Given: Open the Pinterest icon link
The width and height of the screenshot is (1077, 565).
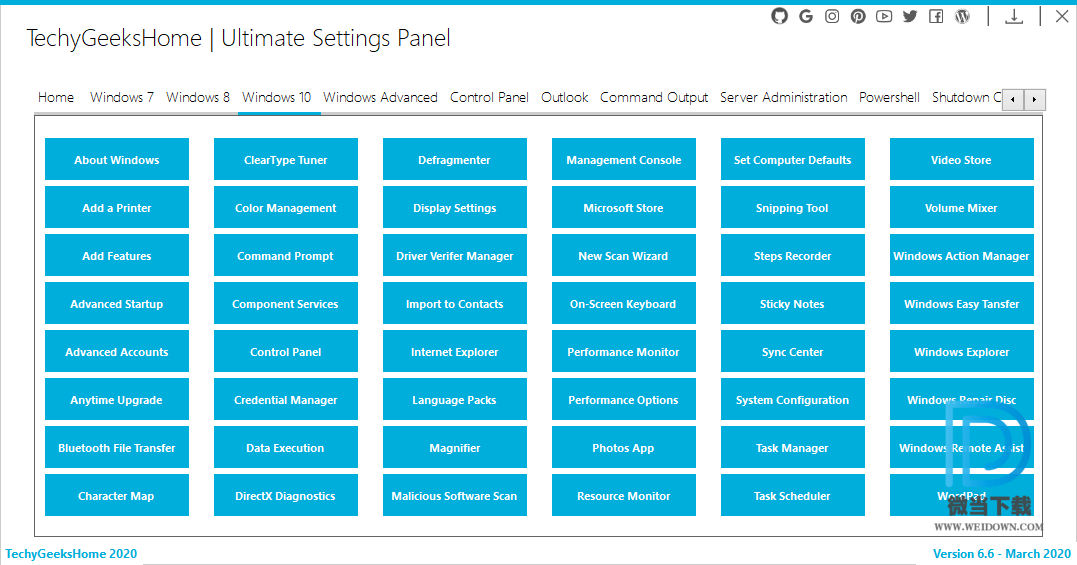Looking at the screenshot, I should pos(858,16).
